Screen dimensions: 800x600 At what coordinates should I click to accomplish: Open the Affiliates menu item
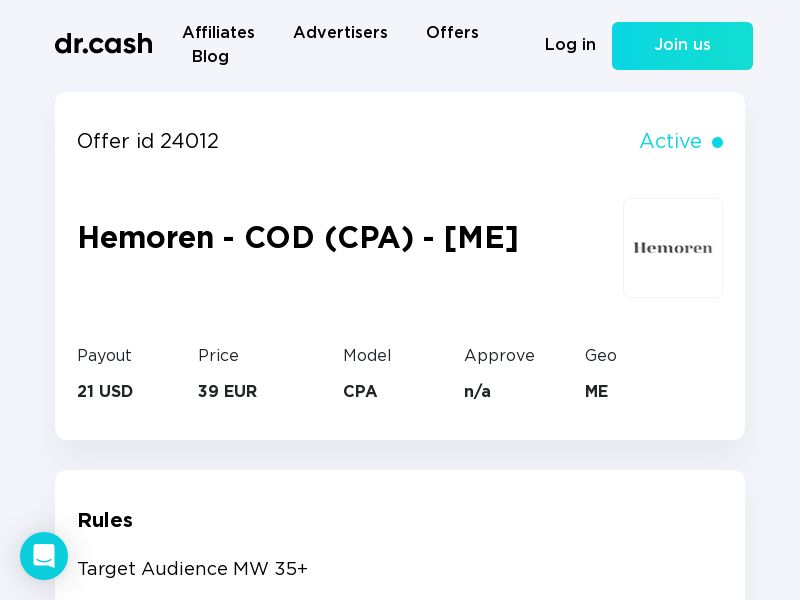[x=218, y=32]
